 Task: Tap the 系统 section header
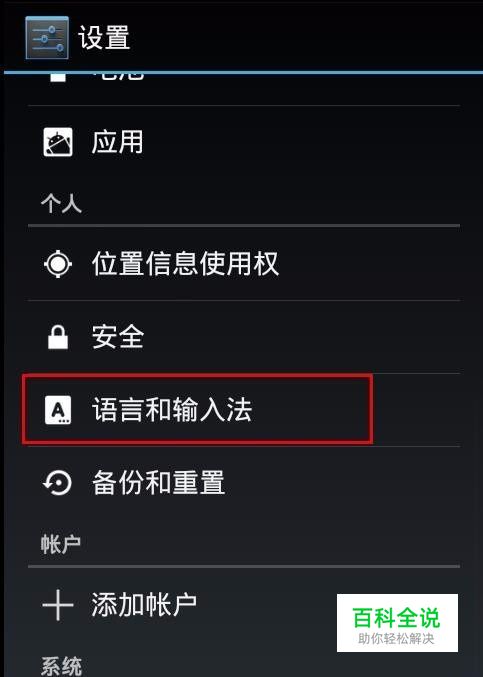pyautogui.click(x=61, y=665)
